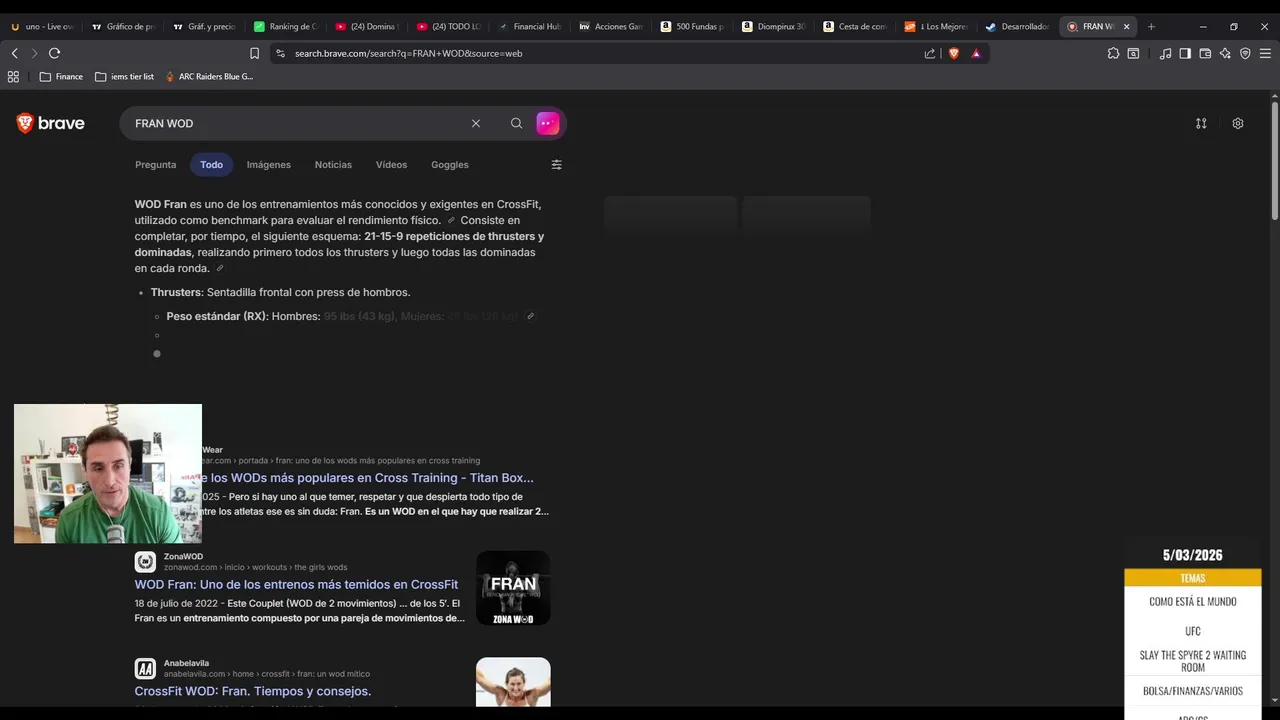Switch to the 'uno - Live' browser tab
The width and height of the screenshot is (1280, 720).
[43, 27]
